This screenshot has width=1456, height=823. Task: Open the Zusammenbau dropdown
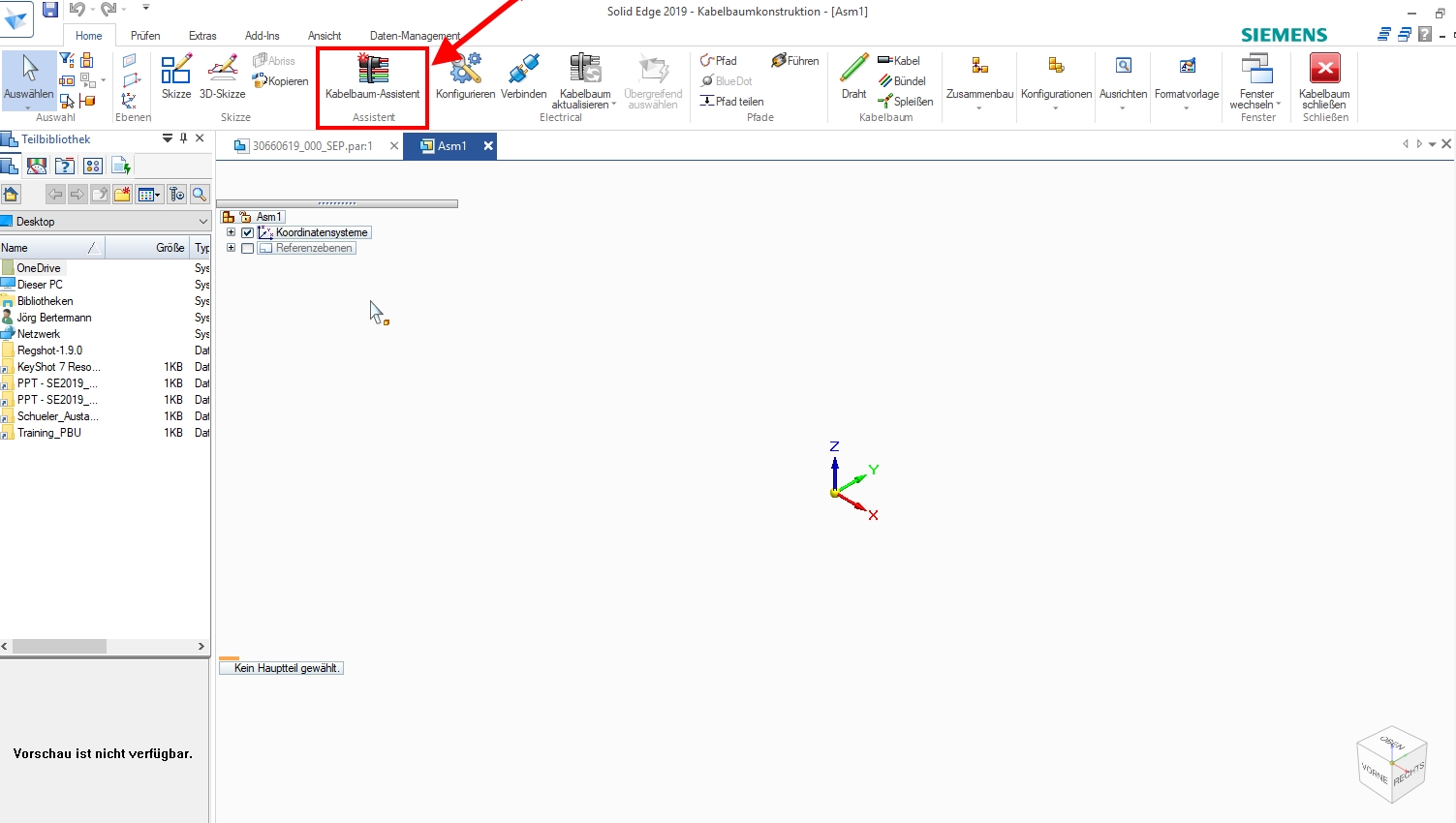click(979, 81)
